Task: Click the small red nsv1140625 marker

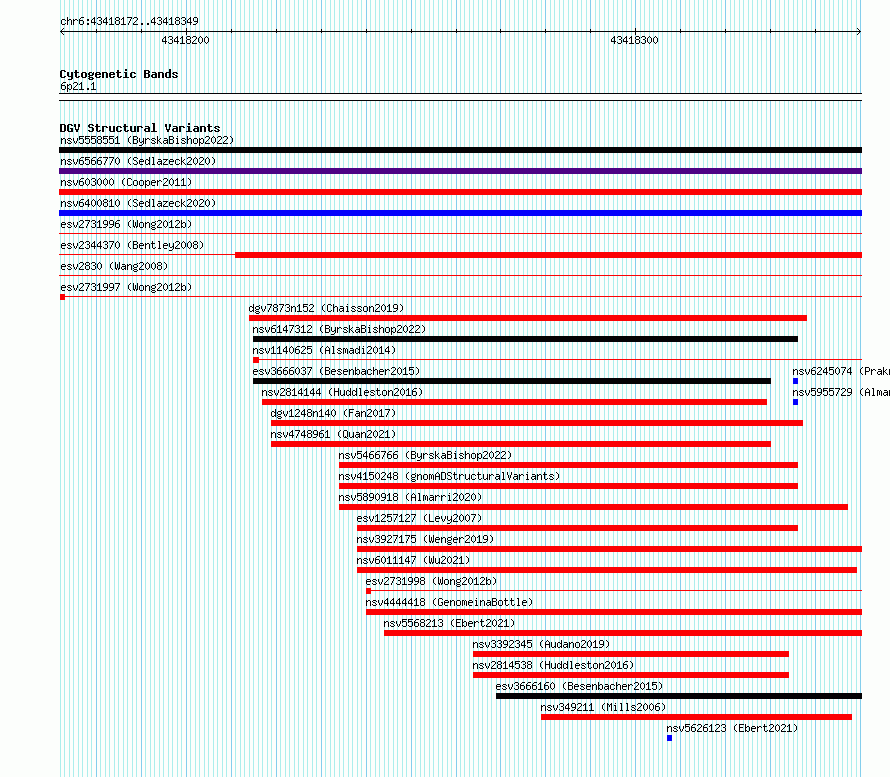Action: tap(256, 360)
